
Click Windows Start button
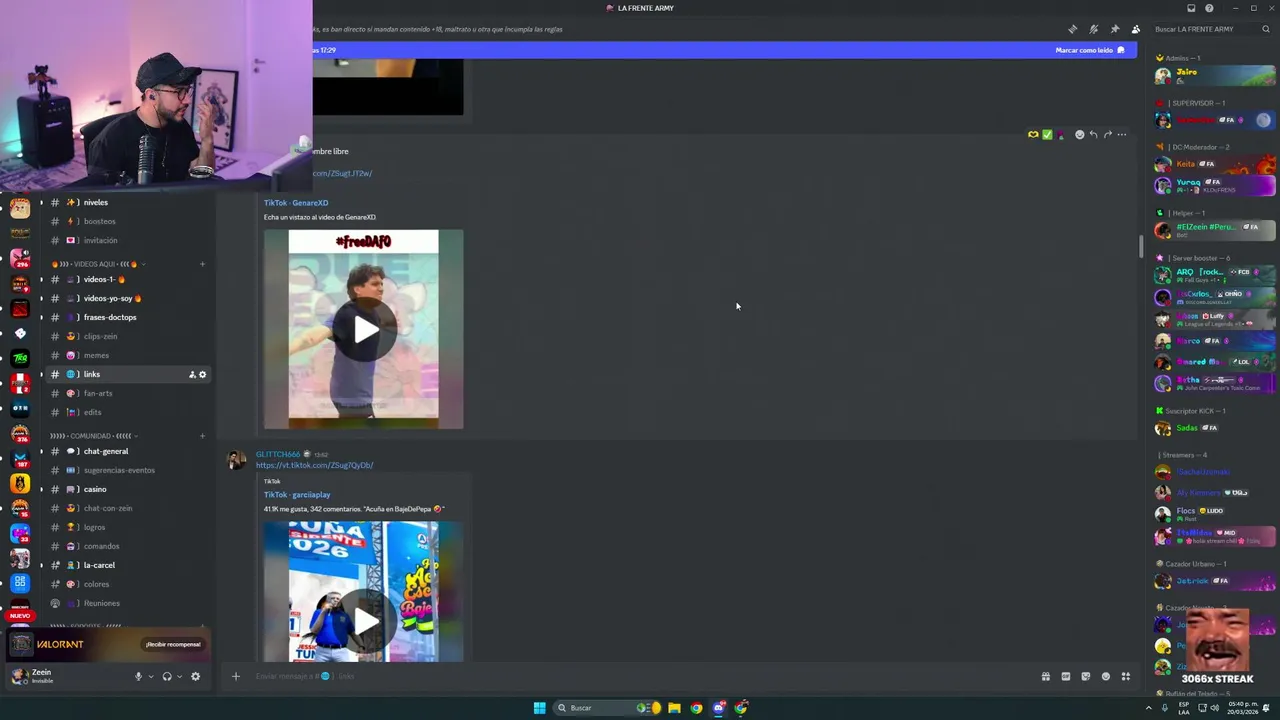pos(539,708)
